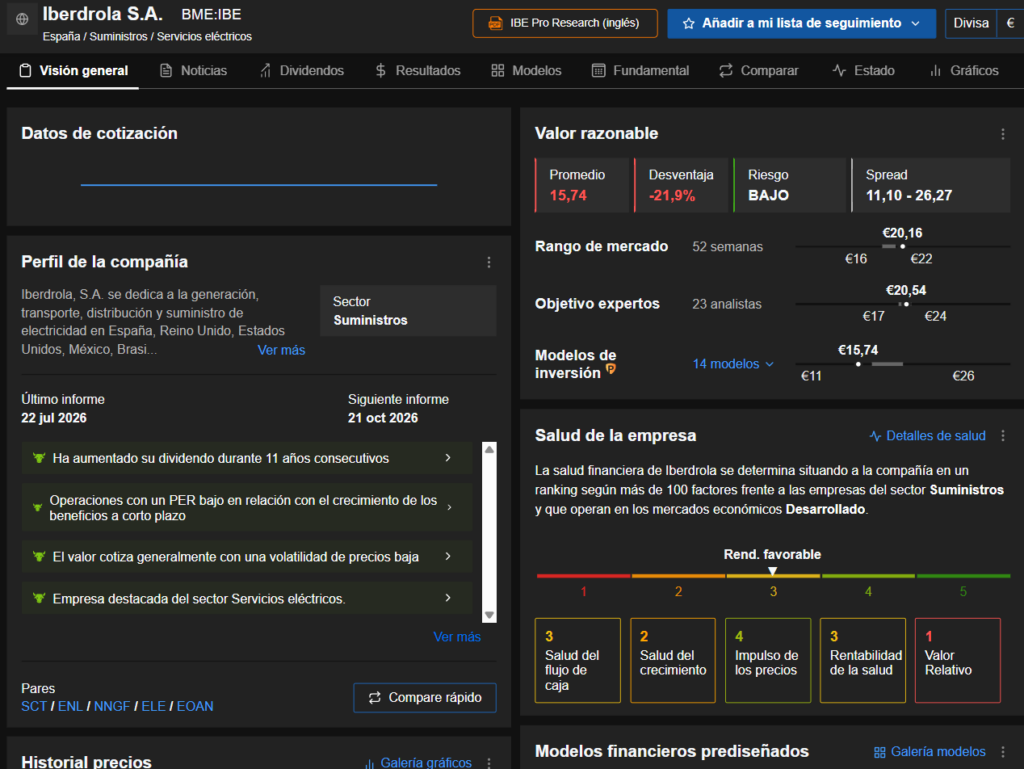Image resolution: width=1024 pixels, height=769 pixels.
Task: Open Galería gráficos link
Action: [x=418, y=762]
